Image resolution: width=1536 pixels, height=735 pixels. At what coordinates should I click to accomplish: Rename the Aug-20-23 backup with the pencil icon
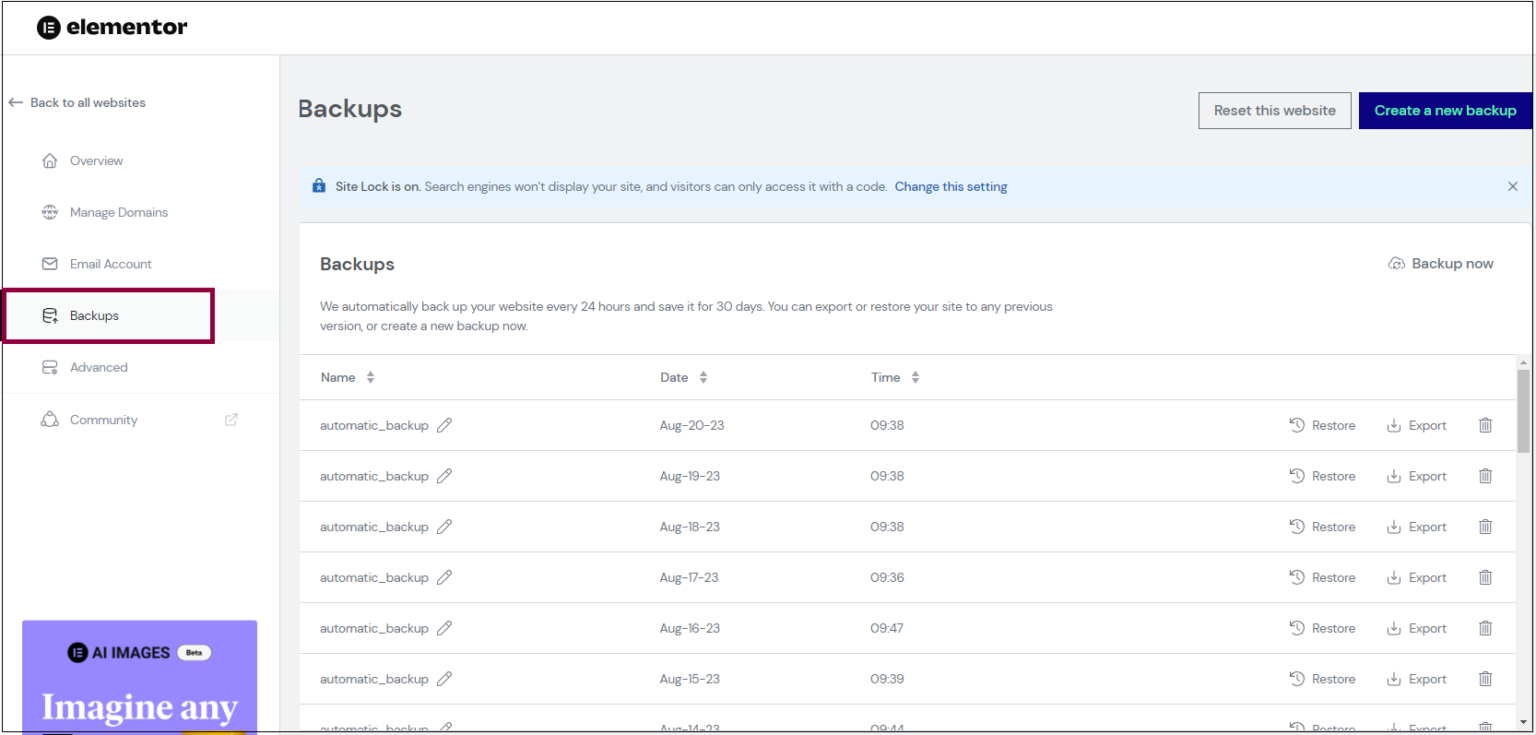[x=444, y=425]
